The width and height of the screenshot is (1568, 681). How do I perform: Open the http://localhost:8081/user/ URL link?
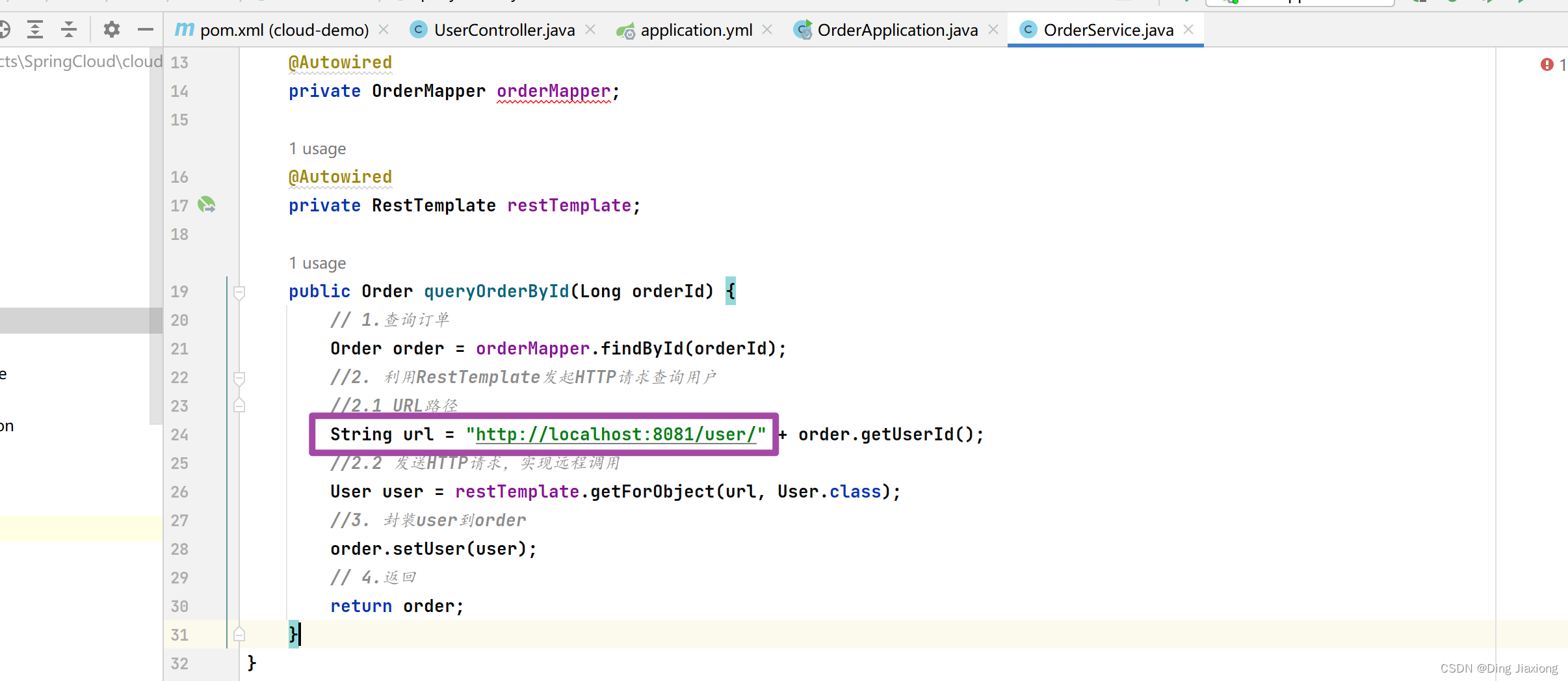click(x=616, y=434)
